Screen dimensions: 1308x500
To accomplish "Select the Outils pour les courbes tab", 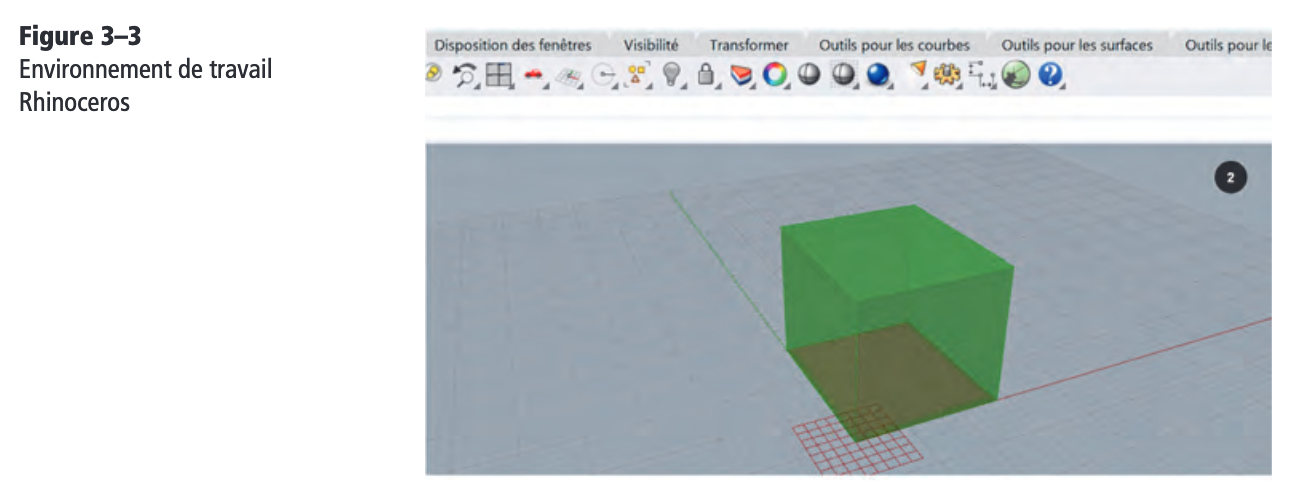I will point(894,45).
